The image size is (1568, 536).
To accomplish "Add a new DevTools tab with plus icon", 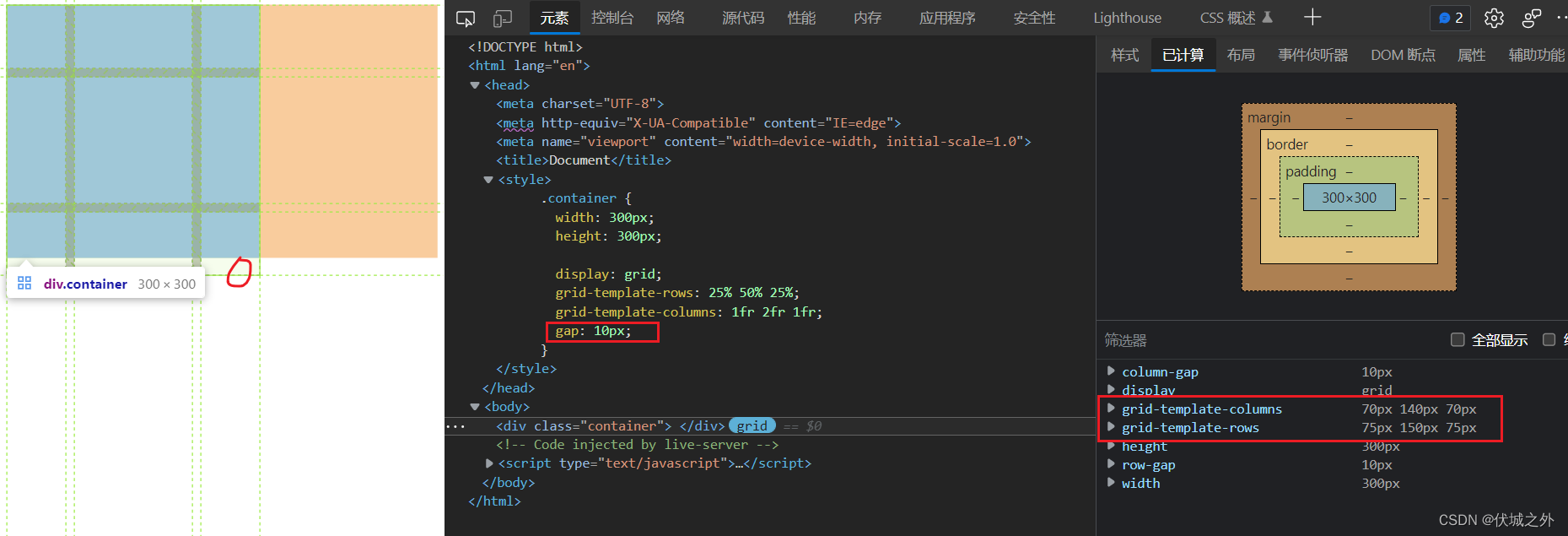I will coord(1312,18).
